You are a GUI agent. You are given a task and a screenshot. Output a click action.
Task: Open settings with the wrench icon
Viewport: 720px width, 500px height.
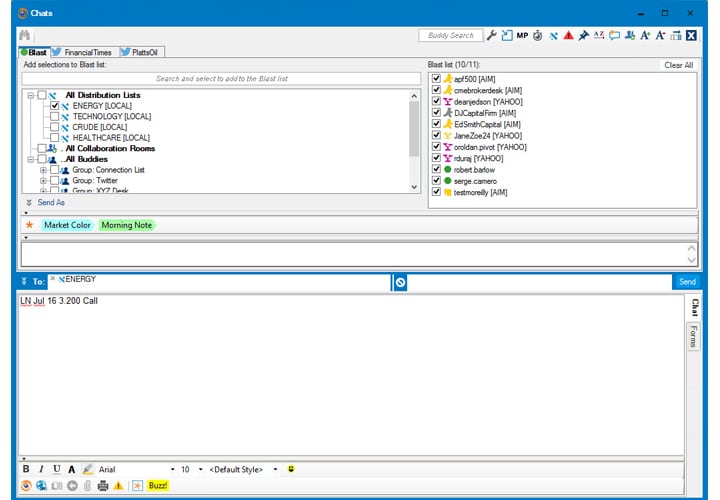[x=491, y=35]
